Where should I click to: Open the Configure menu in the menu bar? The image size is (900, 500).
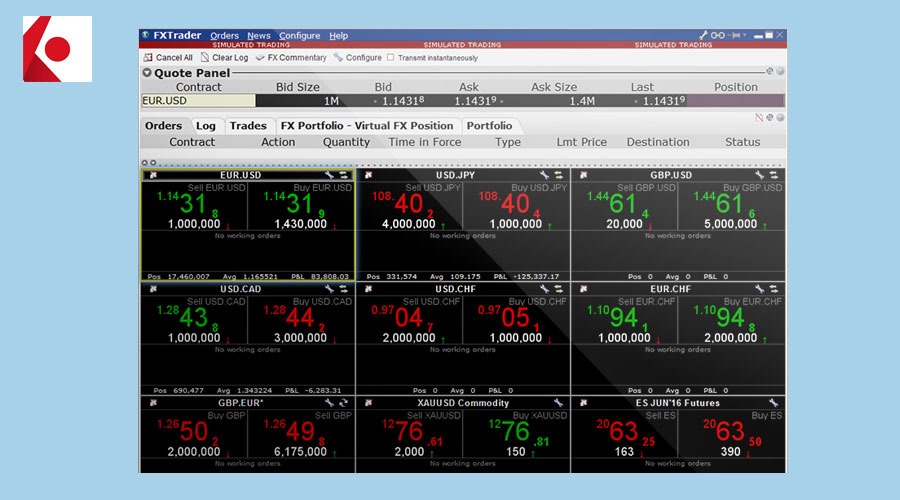[300, 36]
